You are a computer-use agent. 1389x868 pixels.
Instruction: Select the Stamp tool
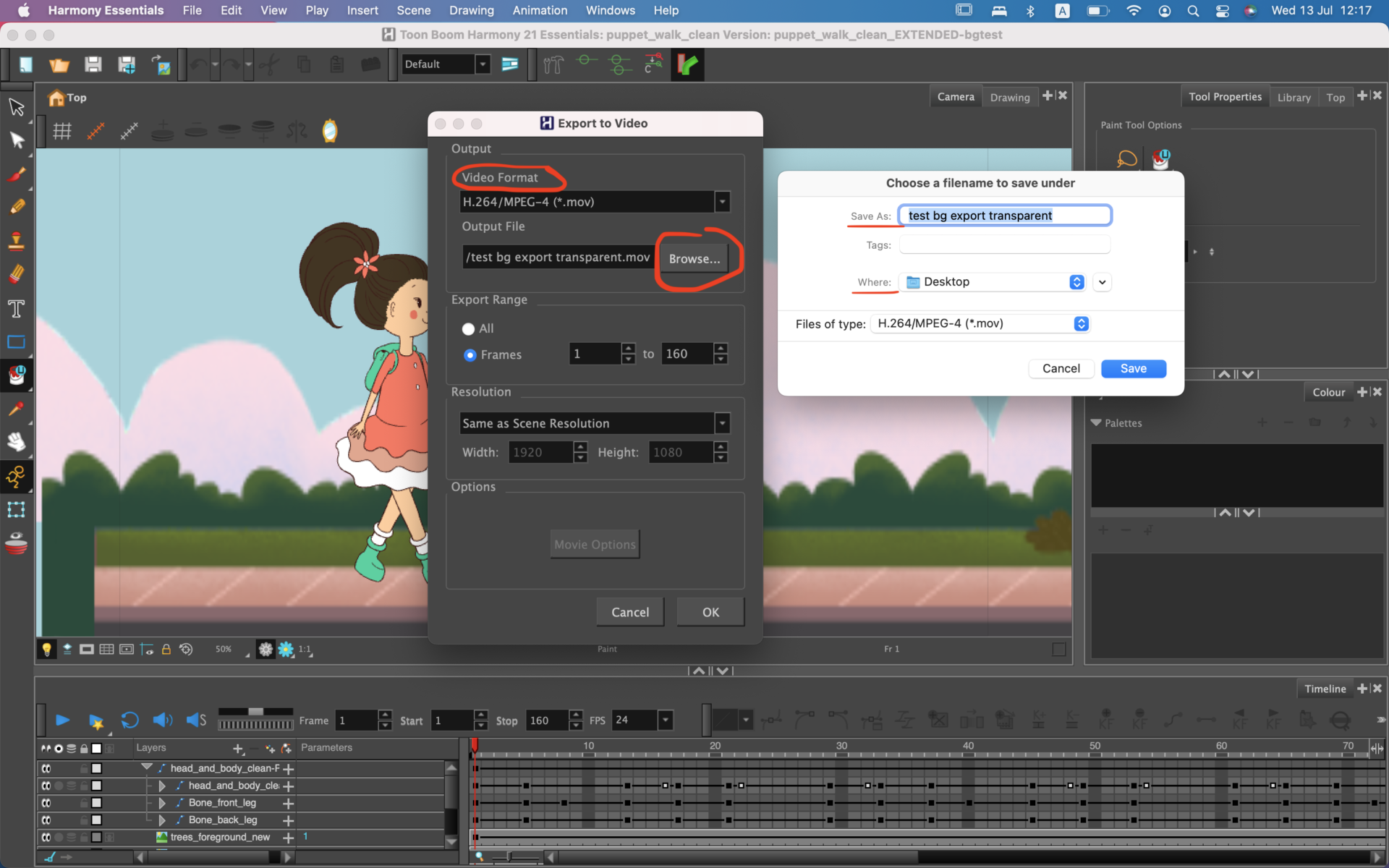16,241
